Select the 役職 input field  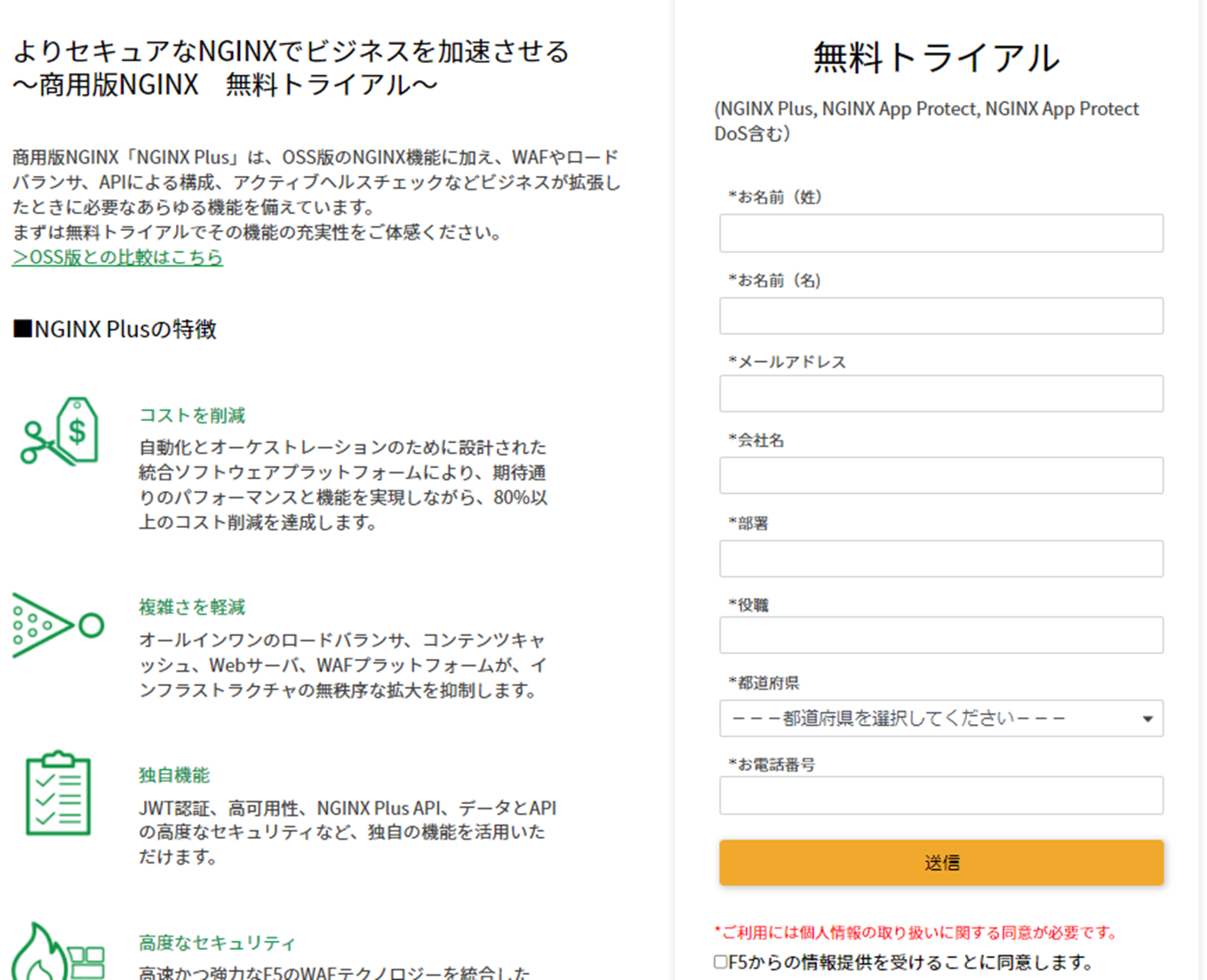pos(941,635)
